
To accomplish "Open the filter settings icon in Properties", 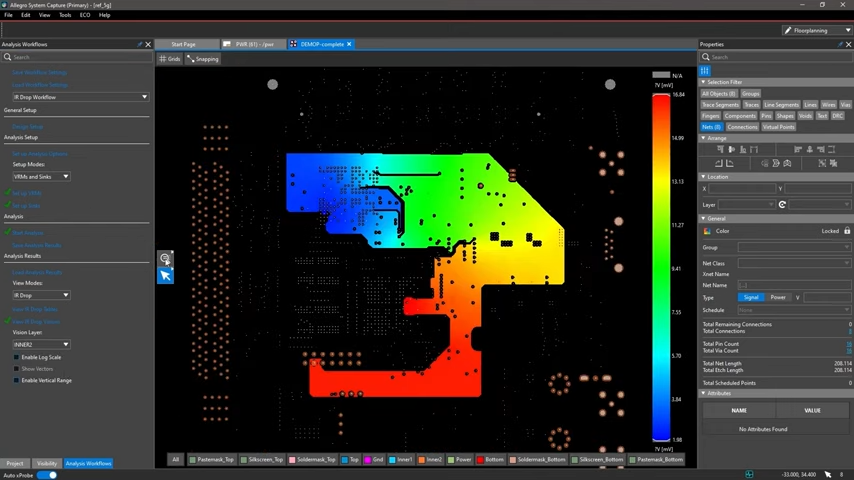I will point(705,71).
